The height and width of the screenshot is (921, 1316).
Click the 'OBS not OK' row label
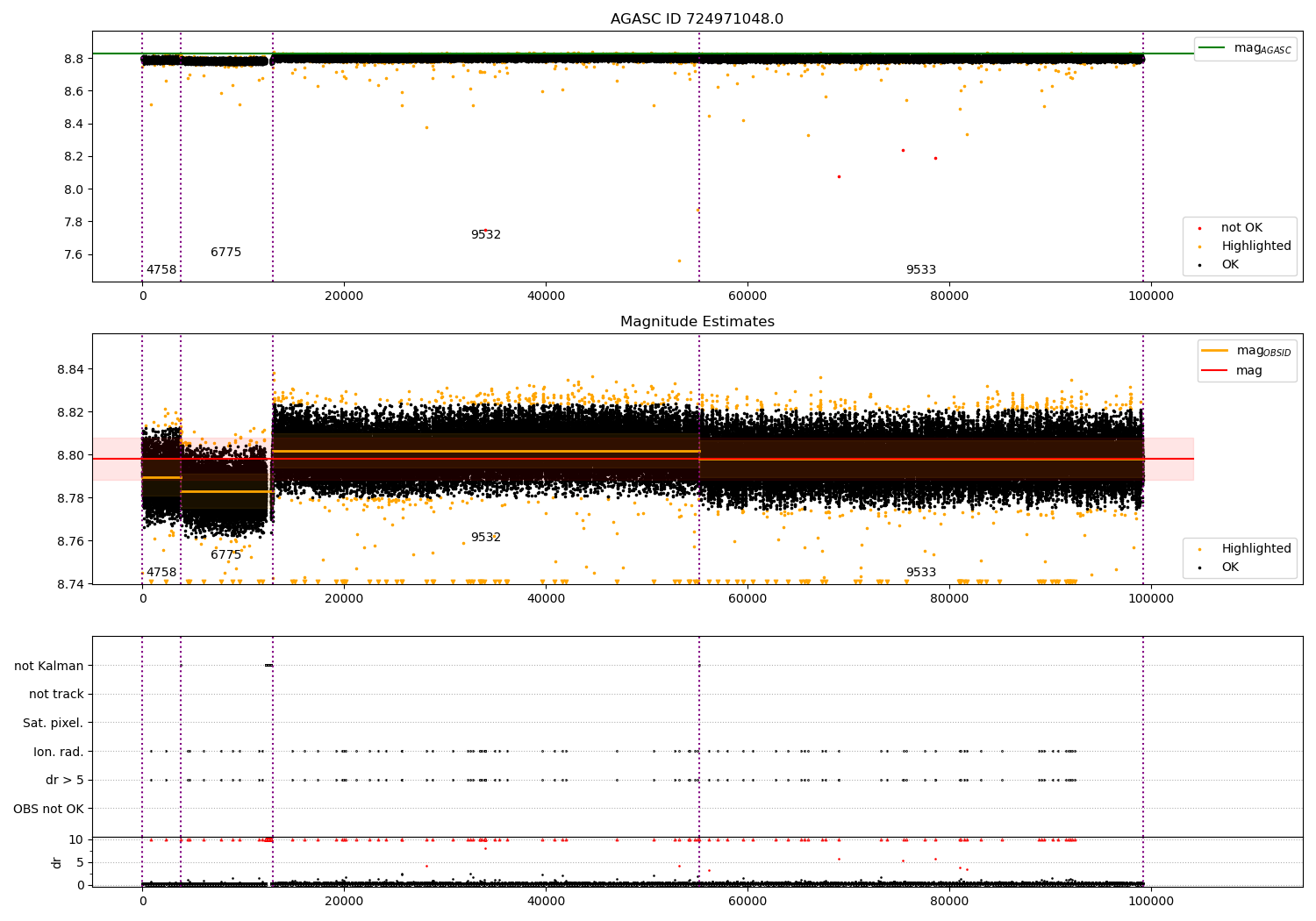click(x=49, y=809)
